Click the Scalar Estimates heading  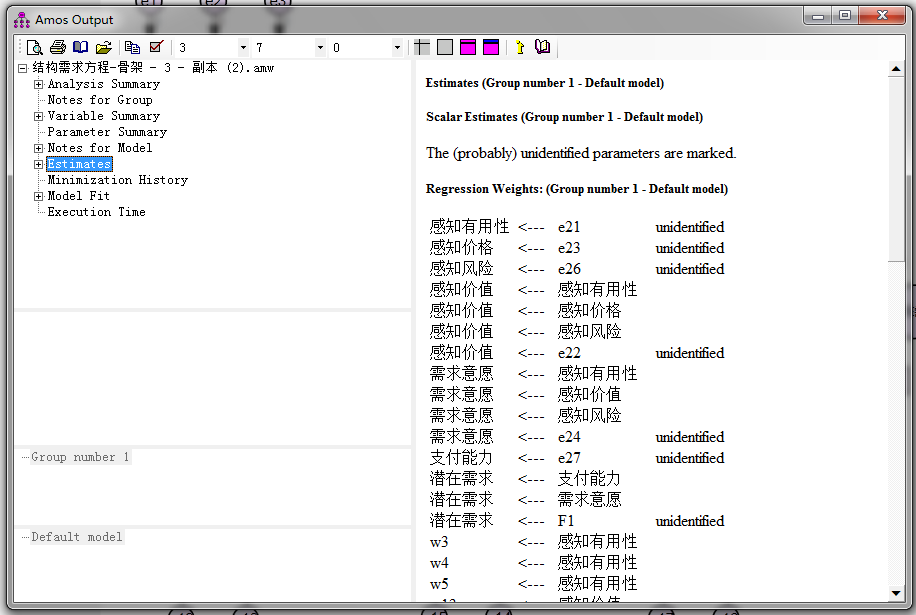point(564,117)
